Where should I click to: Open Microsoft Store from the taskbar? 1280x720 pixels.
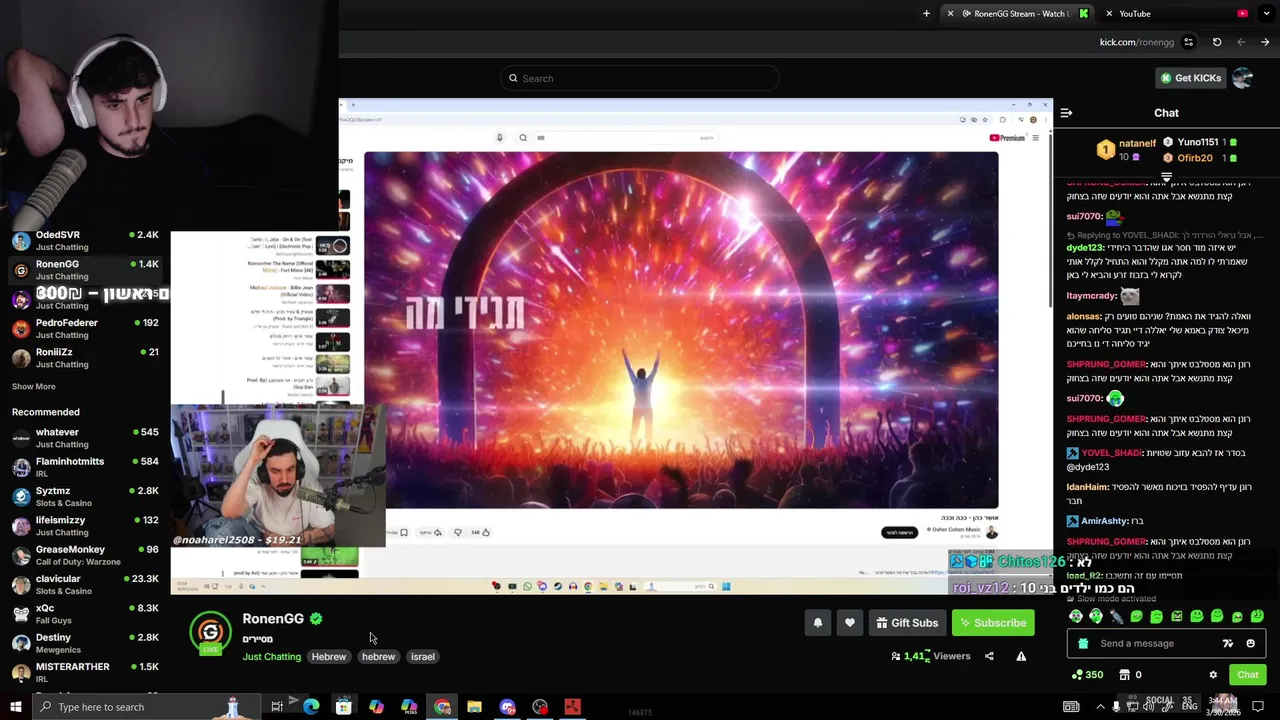[x=343, y=707]
